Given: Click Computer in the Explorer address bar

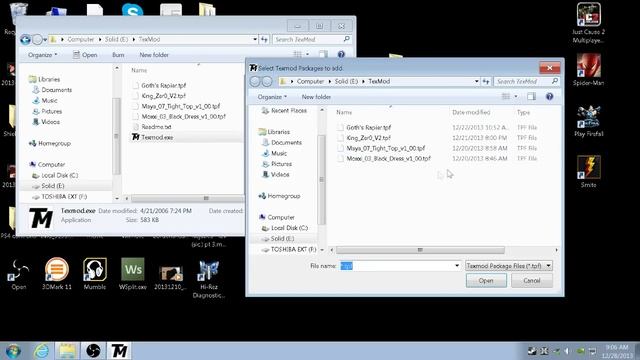Looking at the screenshot, I should click(81, 40).
